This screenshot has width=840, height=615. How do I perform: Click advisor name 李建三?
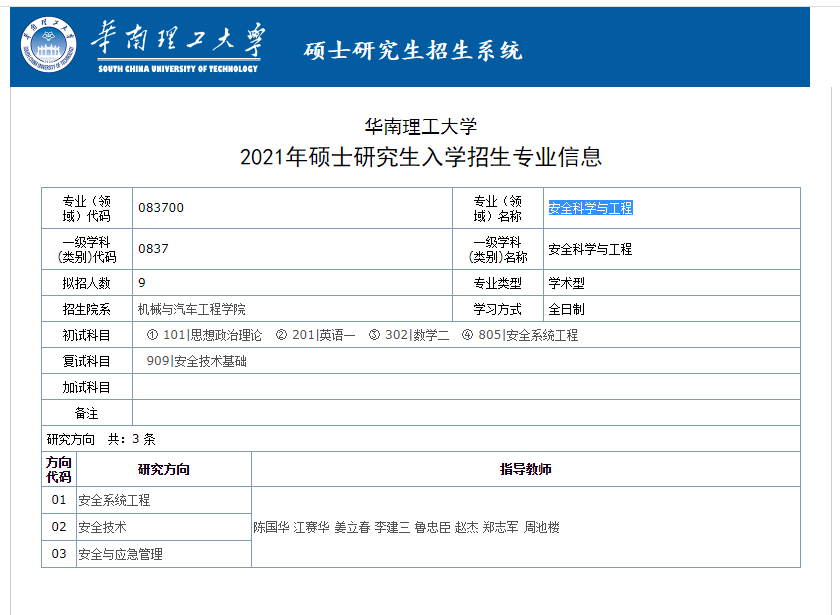tap(392, 528)
